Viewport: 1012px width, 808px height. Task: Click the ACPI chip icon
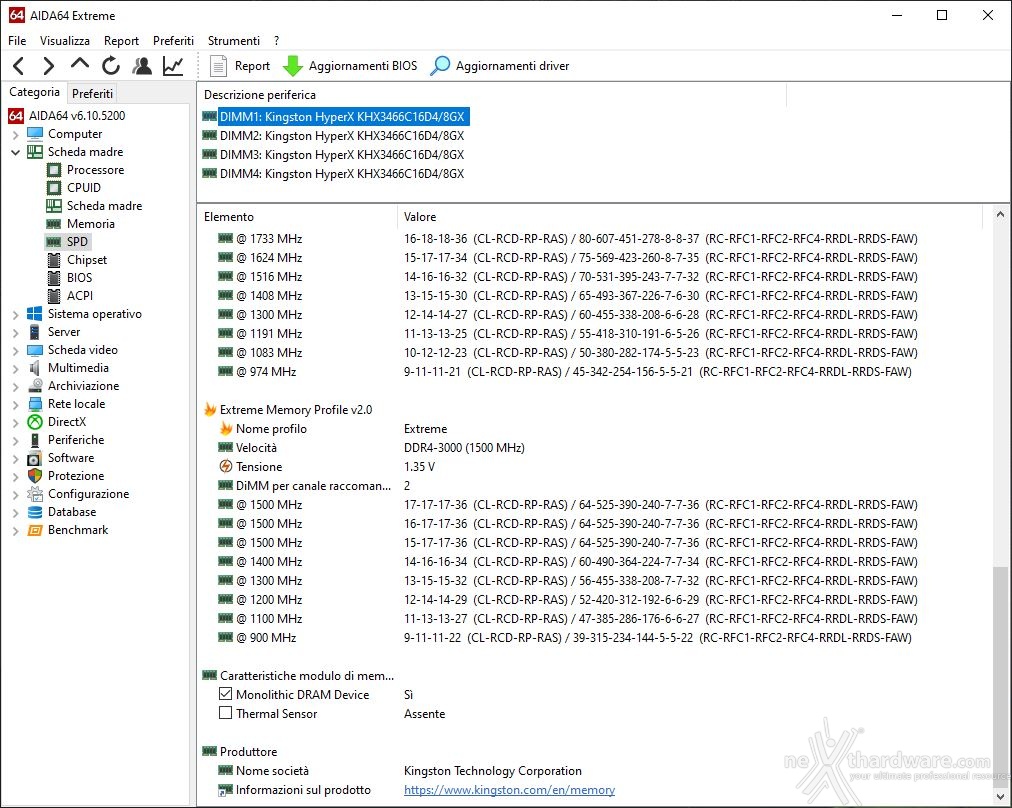point(54,296)
